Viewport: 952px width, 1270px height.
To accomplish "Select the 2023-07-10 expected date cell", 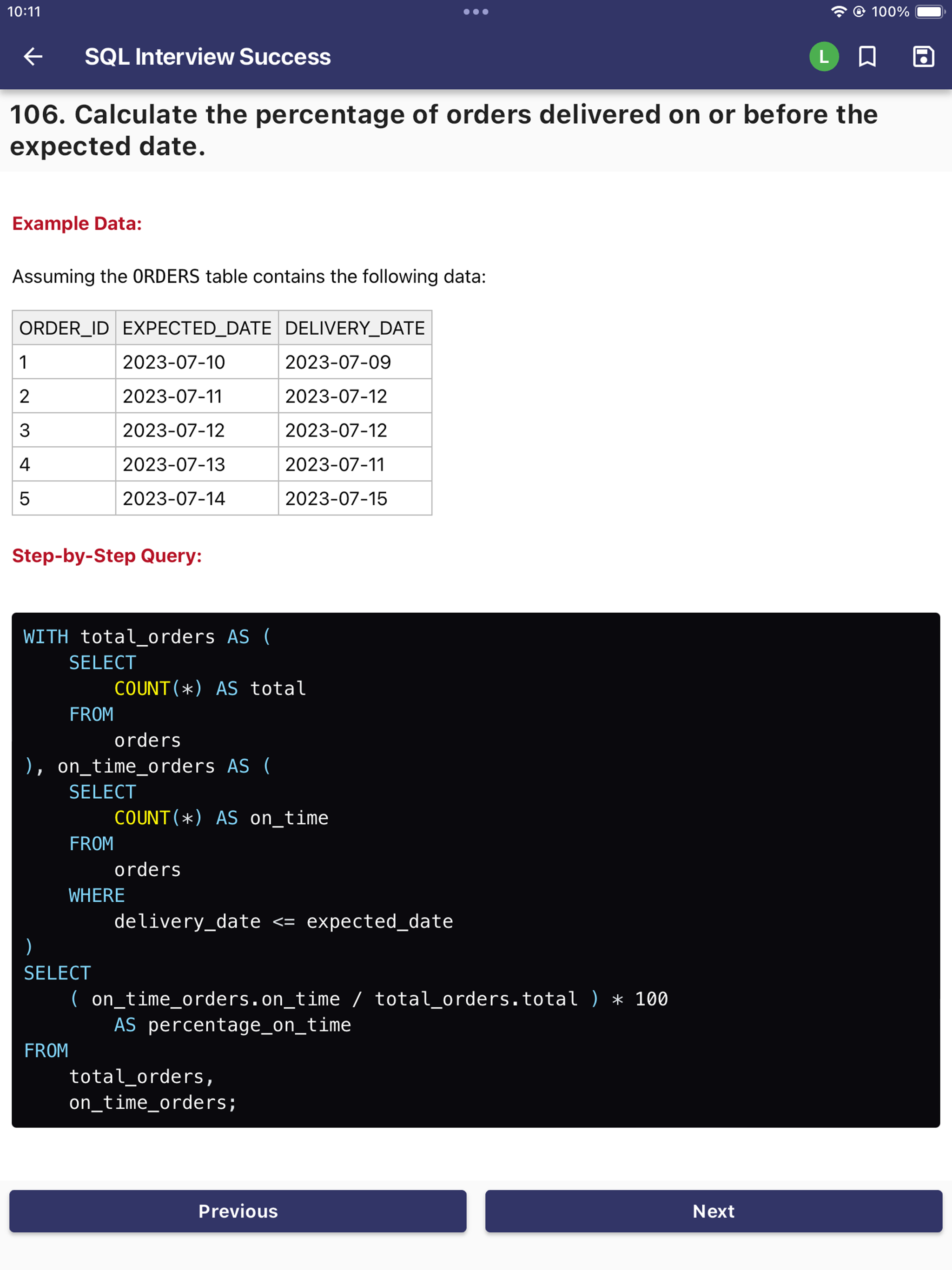I will (x=197, y=362).
